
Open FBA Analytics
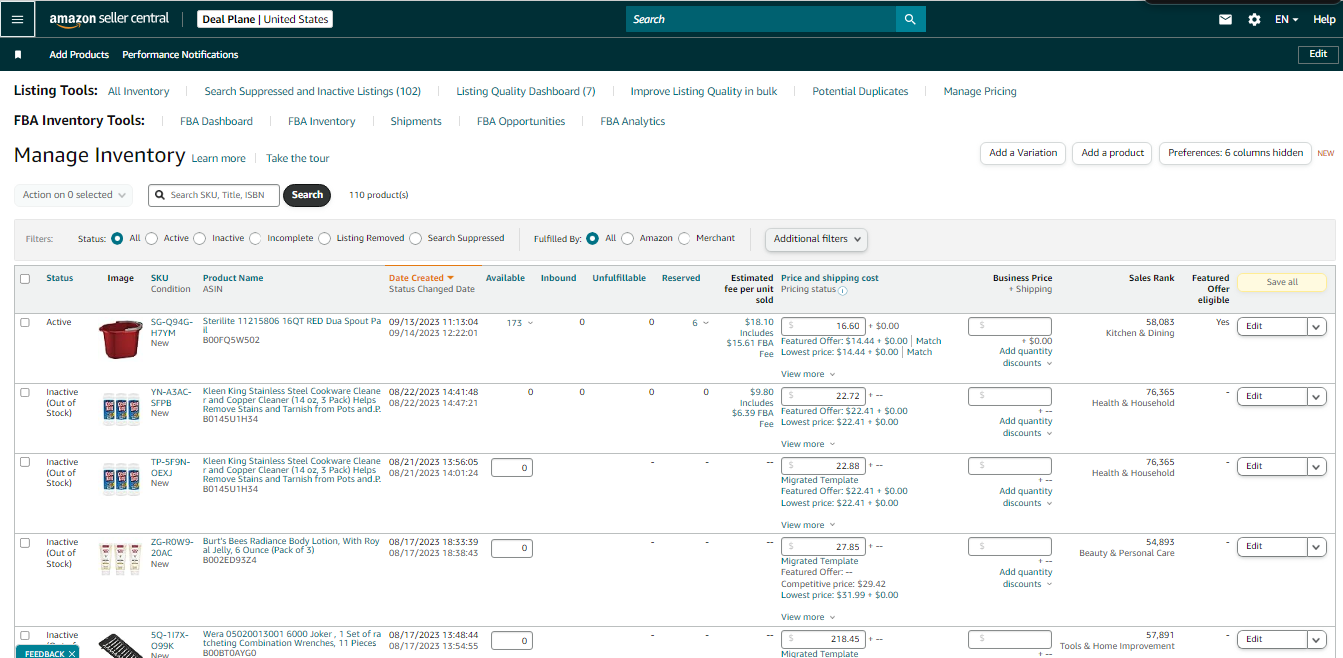633,121
